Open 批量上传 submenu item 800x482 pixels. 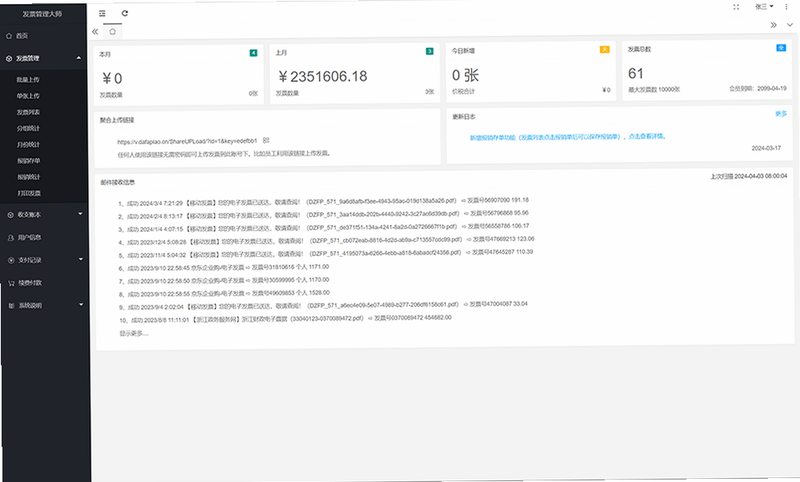click(x=28, y=80)
